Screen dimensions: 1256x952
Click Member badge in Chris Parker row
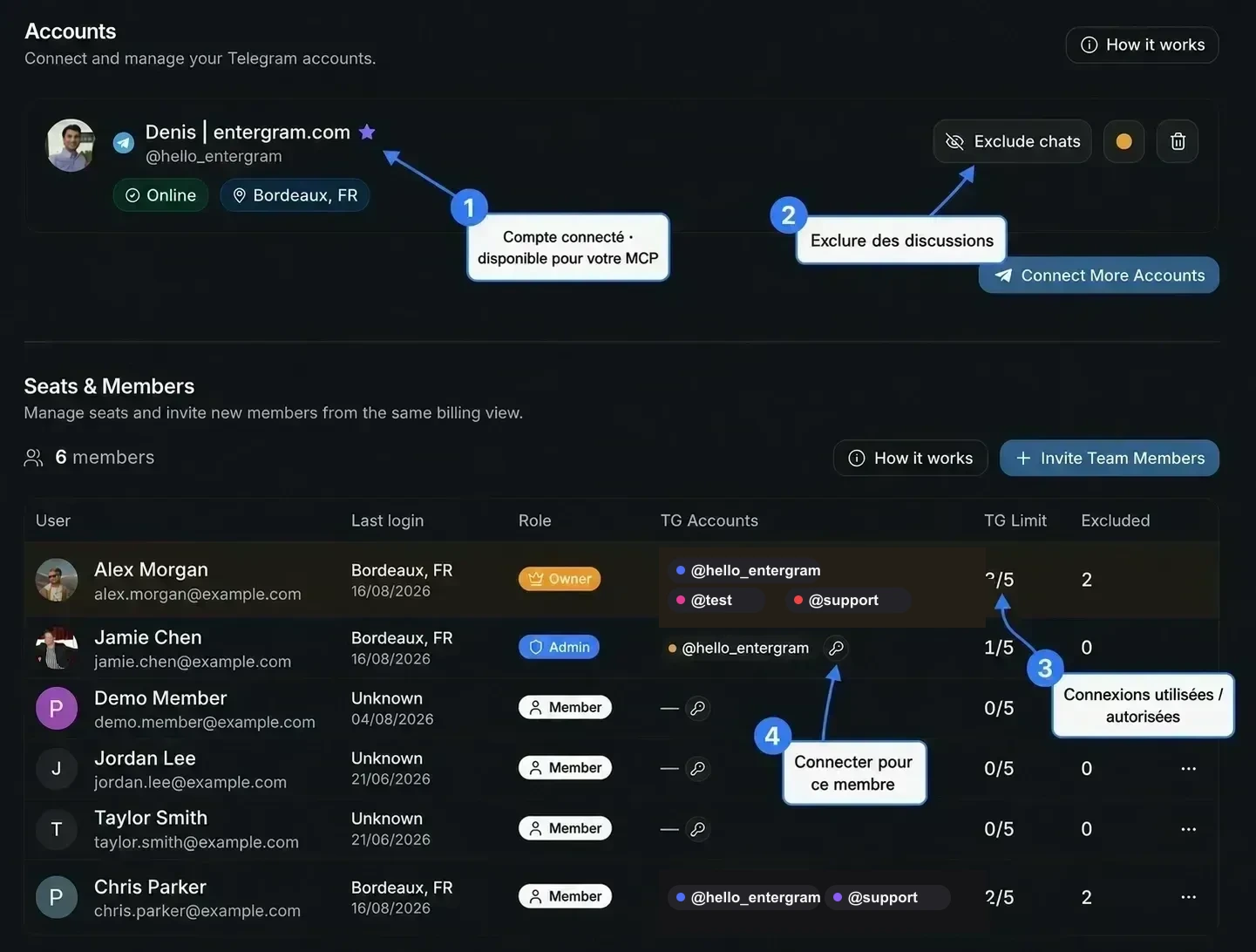coord(565,896)
